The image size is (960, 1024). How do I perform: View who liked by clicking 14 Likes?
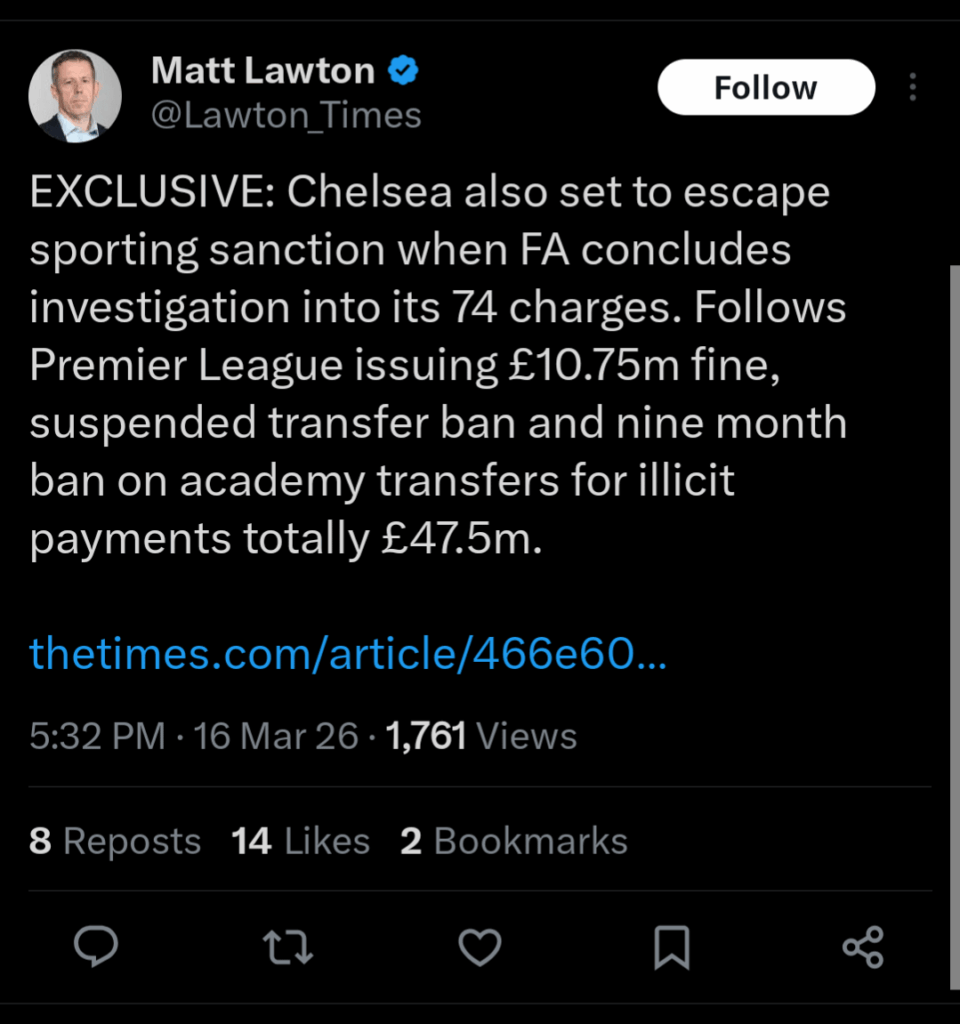tap(300, 841)
